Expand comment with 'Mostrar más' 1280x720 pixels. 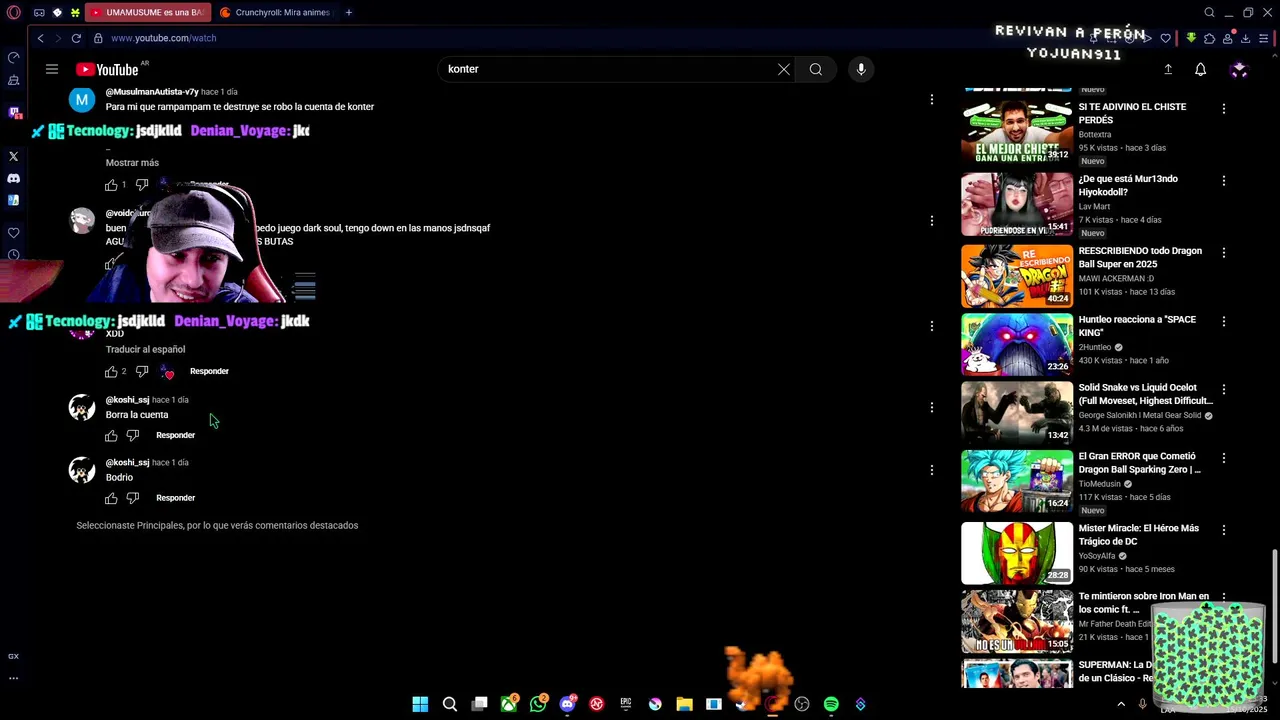click(132, 163)
